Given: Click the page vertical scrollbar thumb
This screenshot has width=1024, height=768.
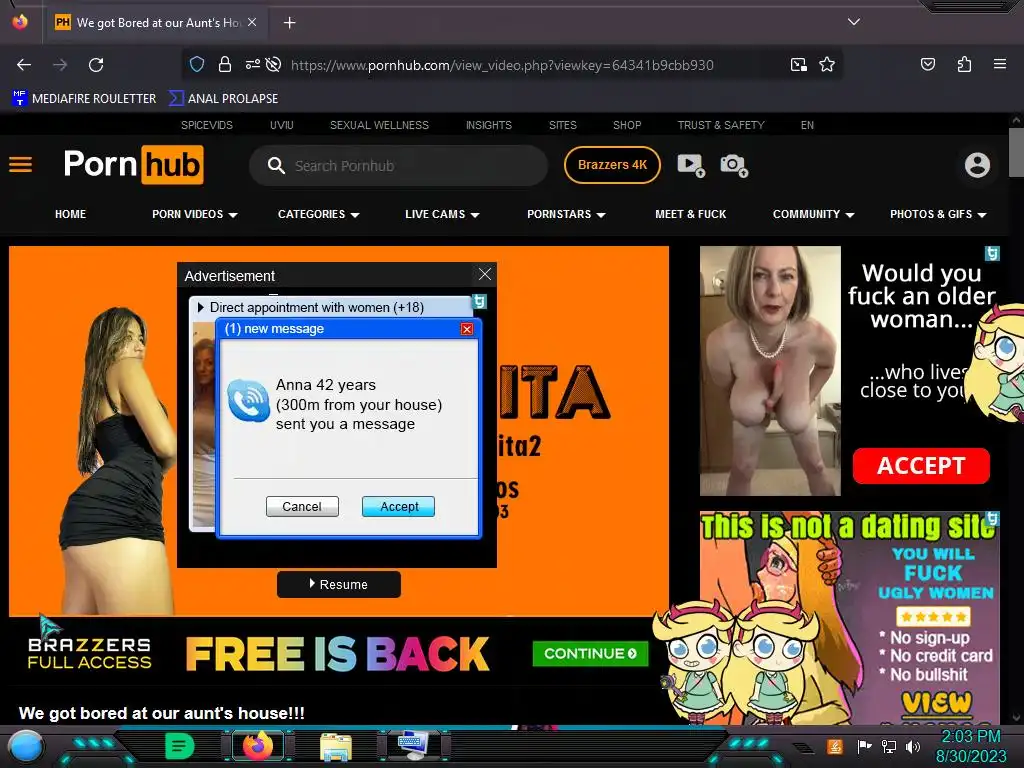Looking at the screenshot, I should click(1016, 152).
